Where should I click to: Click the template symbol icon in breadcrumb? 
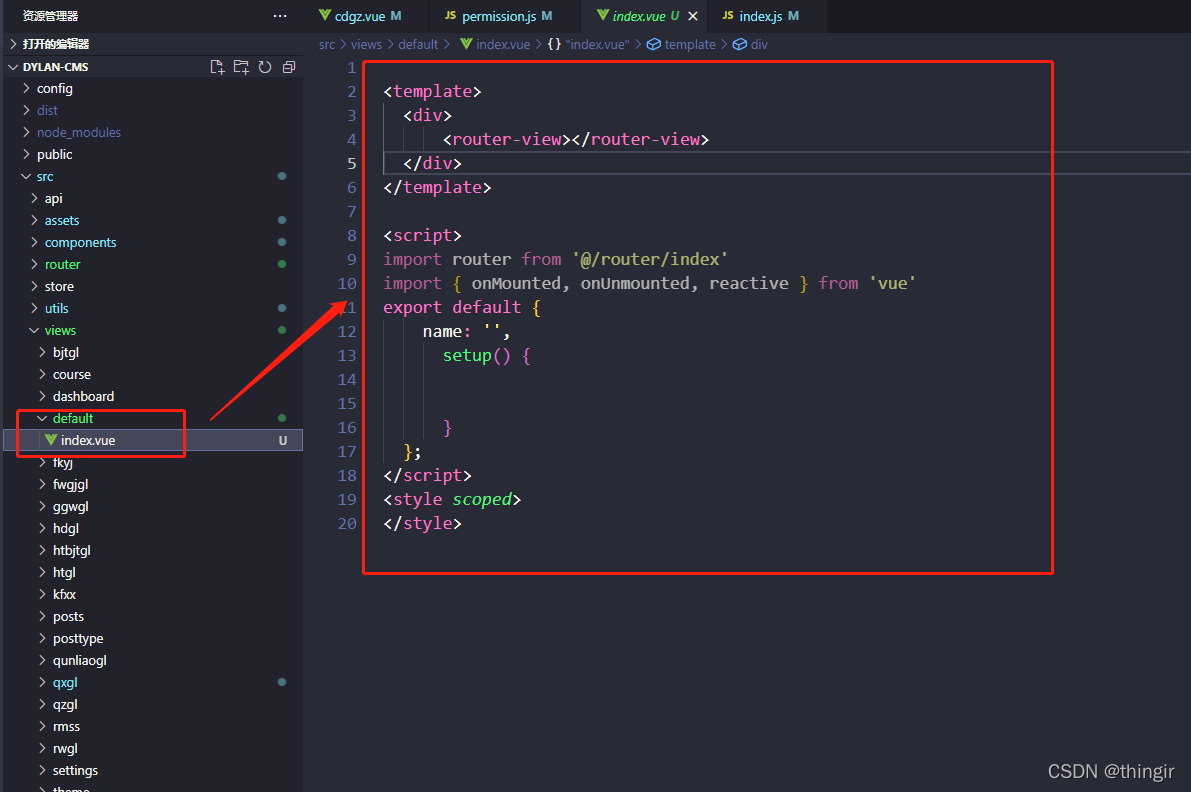coord(653,44)
